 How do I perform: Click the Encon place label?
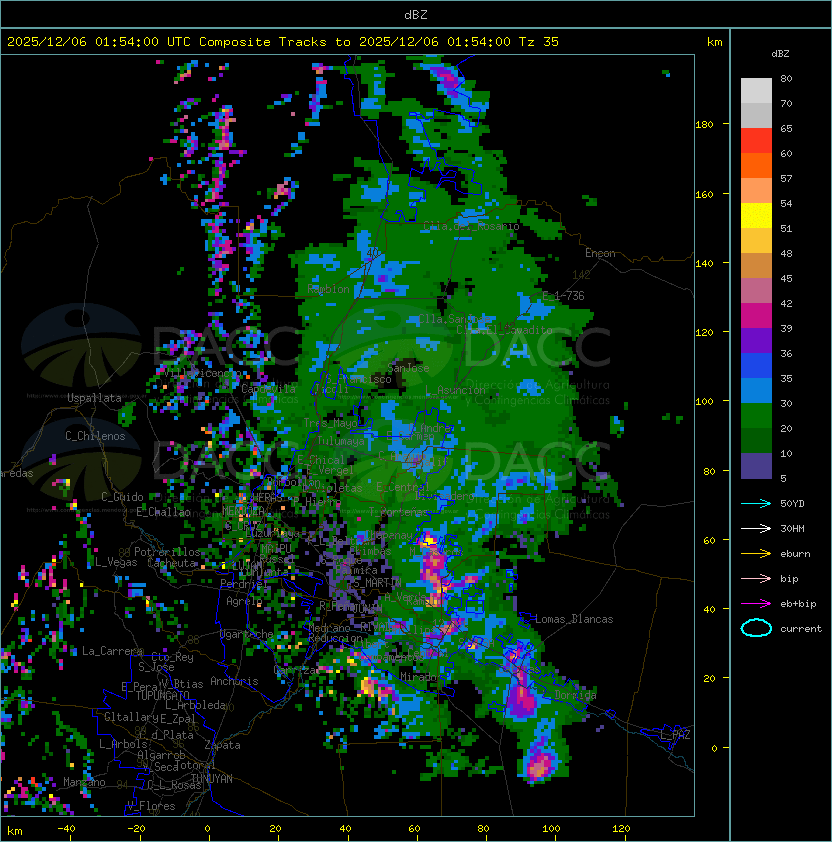tap(600, 253)
